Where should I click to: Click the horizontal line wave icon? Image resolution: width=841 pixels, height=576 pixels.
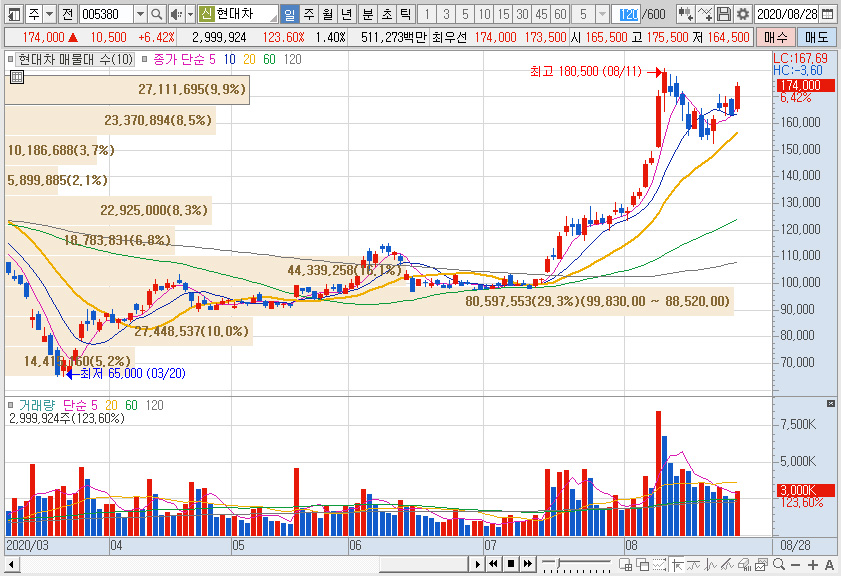click(694, 564)
